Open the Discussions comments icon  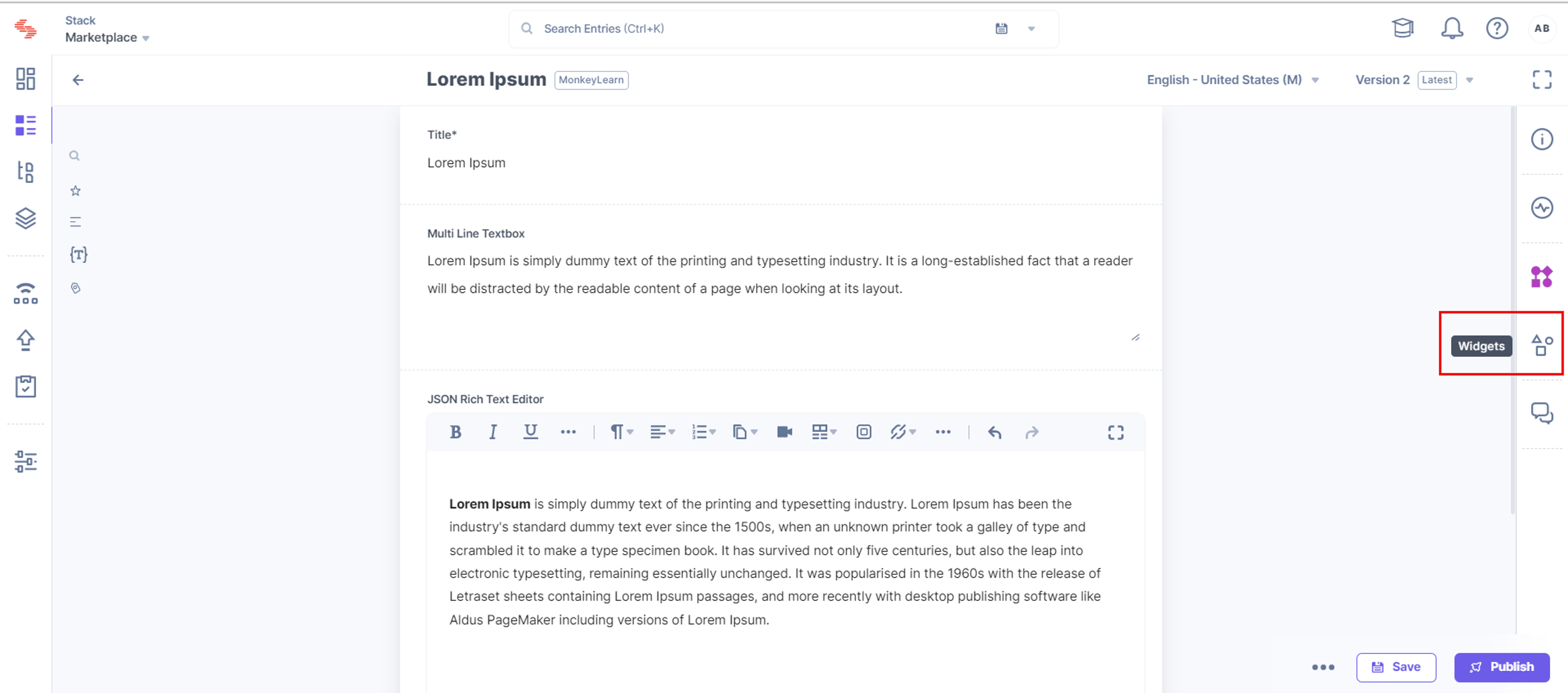(x=1542, y=414)
